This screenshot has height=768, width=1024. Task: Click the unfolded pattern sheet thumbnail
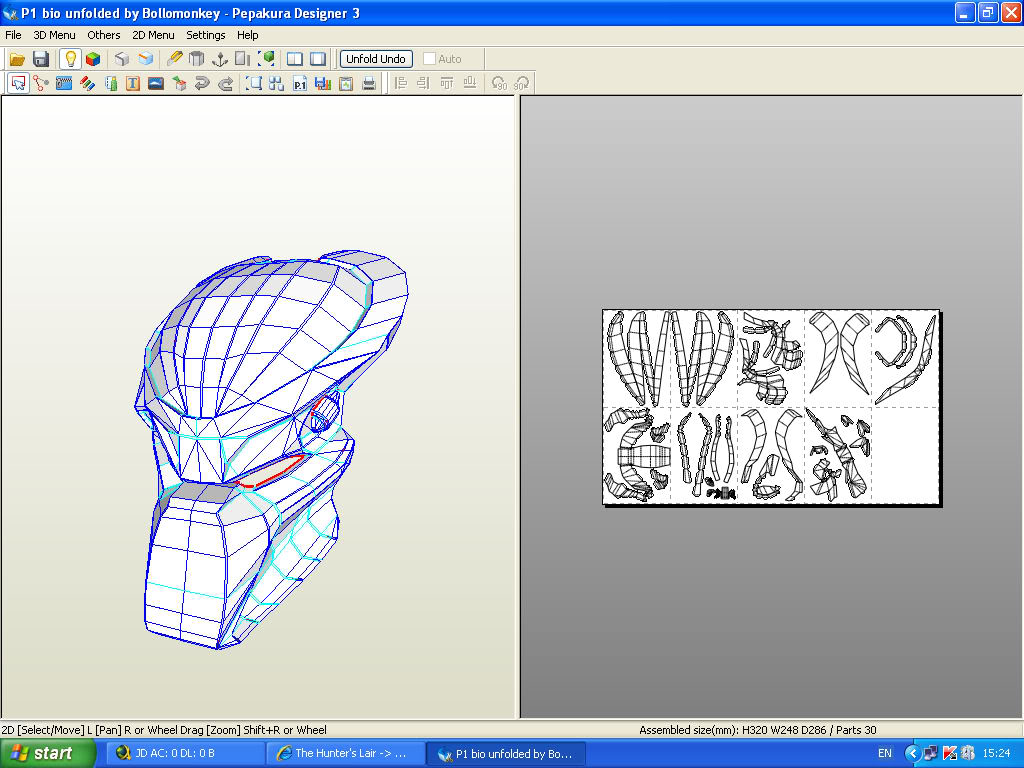(771, 407)
